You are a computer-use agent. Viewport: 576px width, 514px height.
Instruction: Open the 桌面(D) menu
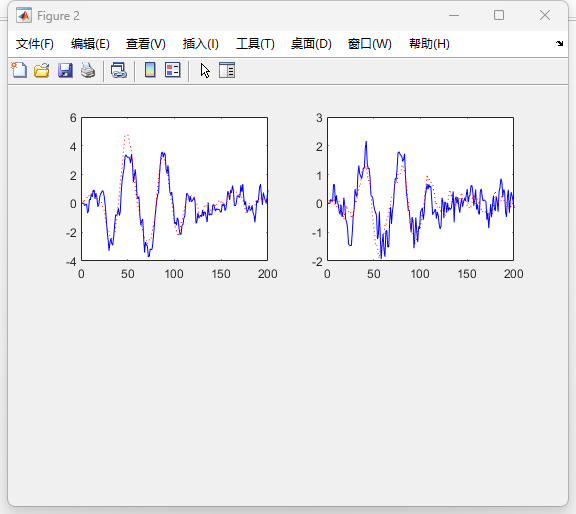pyautogui.click(x=311, y=44)
